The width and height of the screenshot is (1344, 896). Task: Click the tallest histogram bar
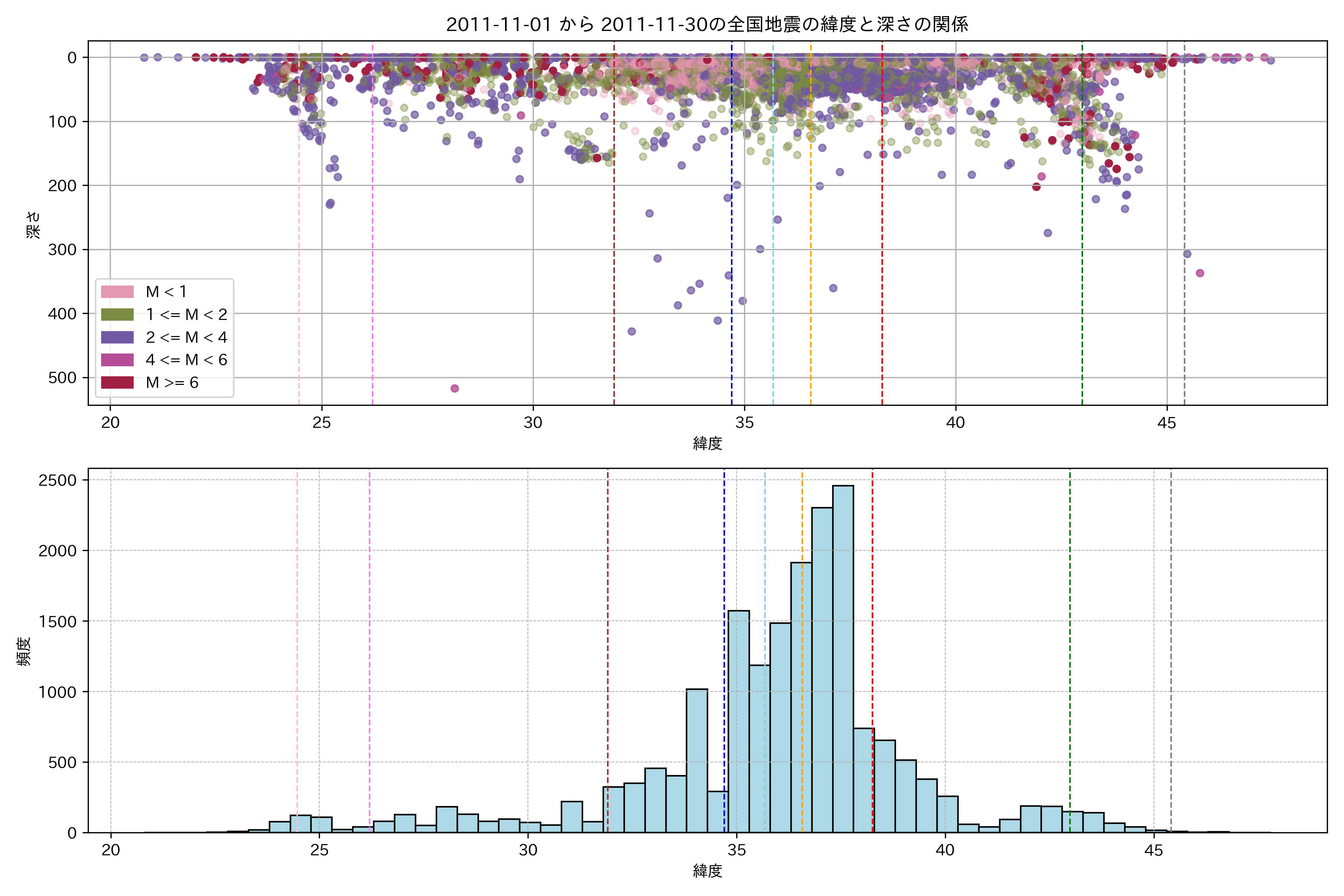pos(843,657)
